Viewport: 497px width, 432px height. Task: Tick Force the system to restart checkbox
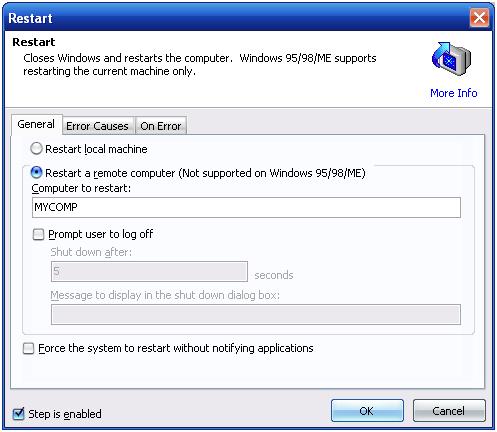pos(28,349)
